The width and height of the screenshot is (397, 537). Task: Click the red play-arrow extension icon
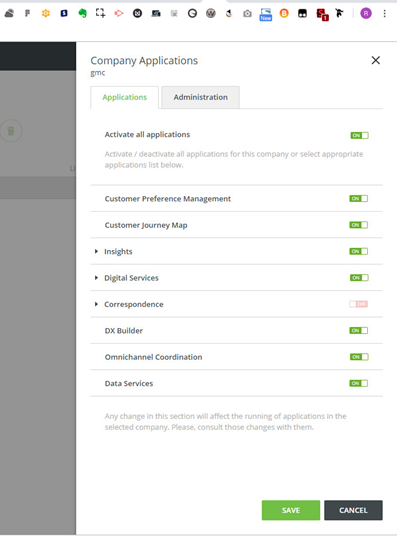click(x=119, y=13)
